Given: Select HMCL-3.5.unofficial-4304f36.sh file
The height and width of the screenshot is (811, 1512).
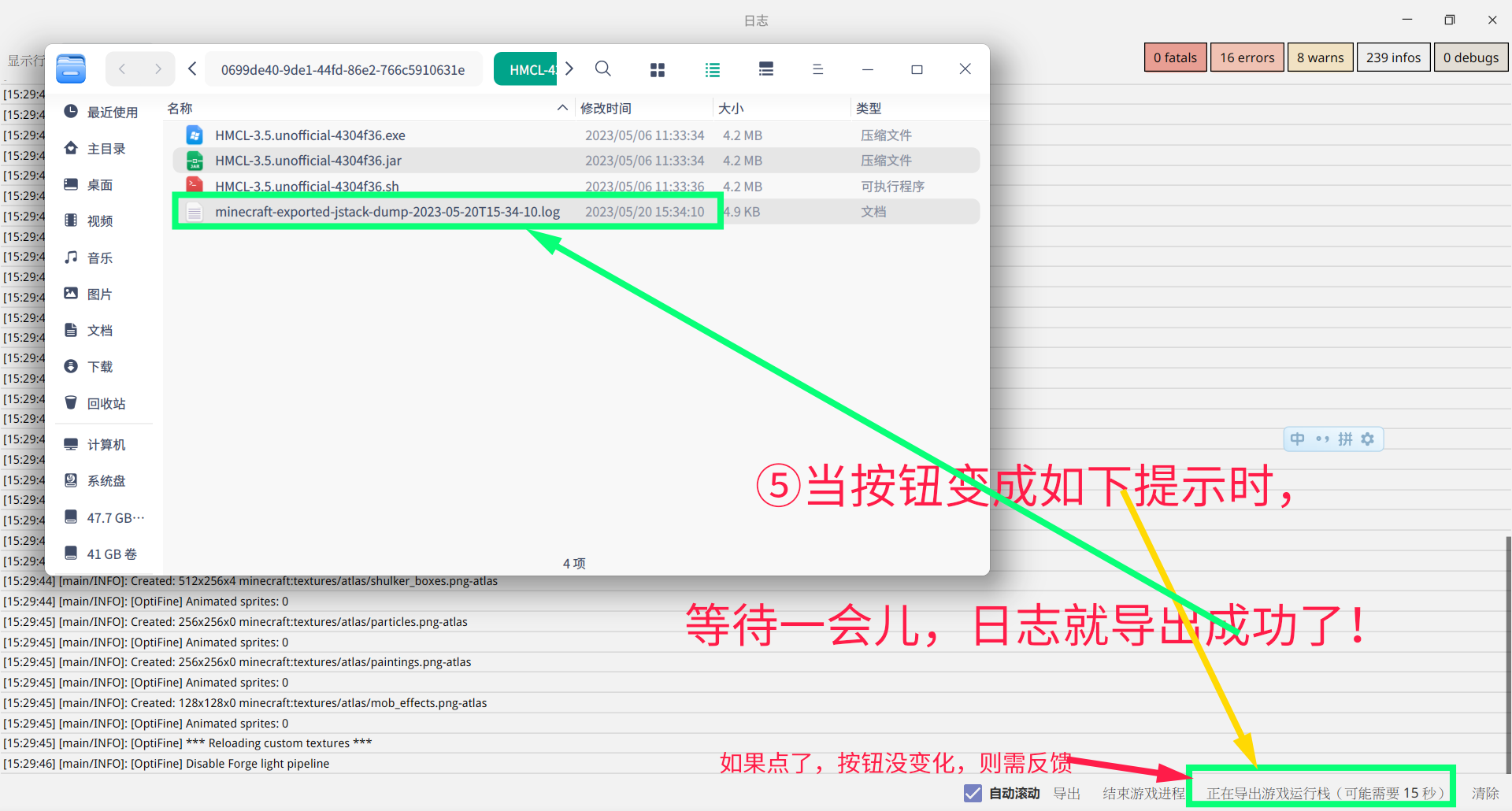Looking at the screenshot, I should coord(576,186).
